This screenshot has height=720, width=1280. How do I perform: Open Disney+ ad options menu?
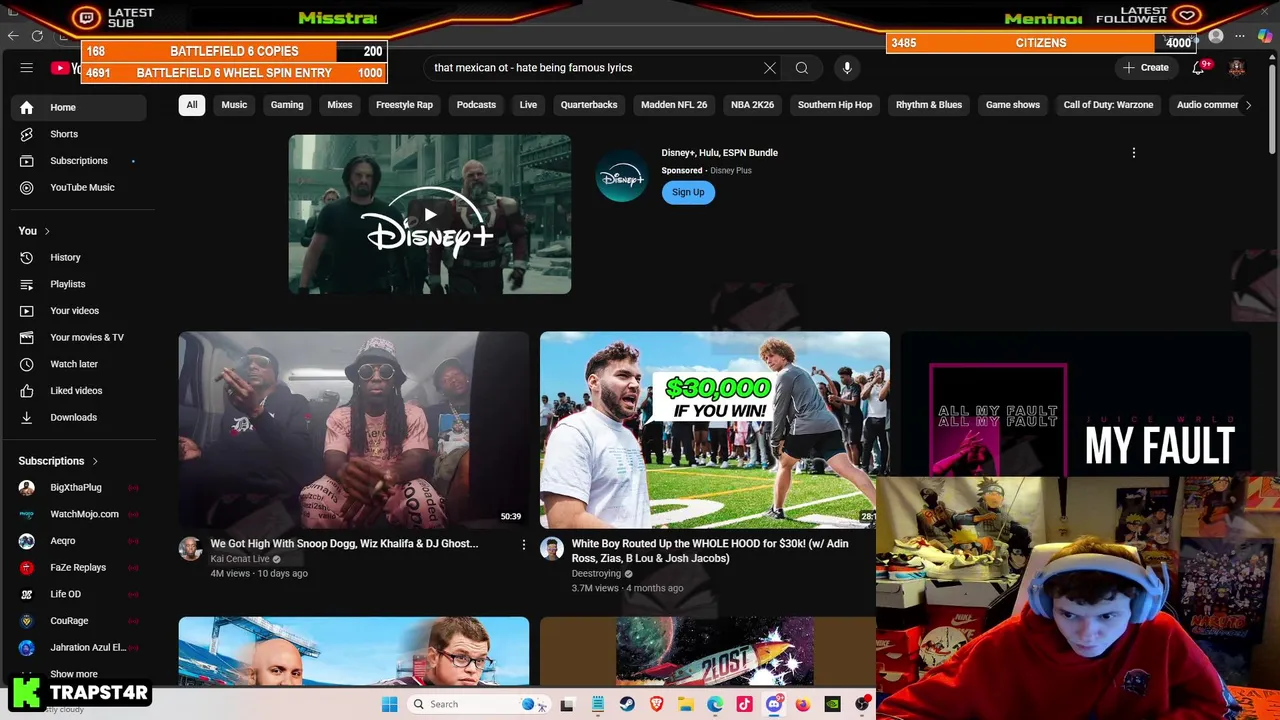point(1134,153)
